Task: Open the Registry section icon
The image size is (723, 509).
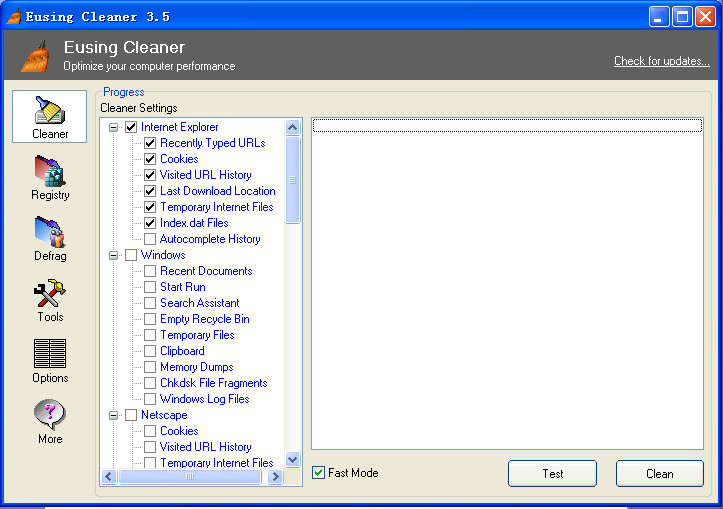Action: click(x=50, y=178)
